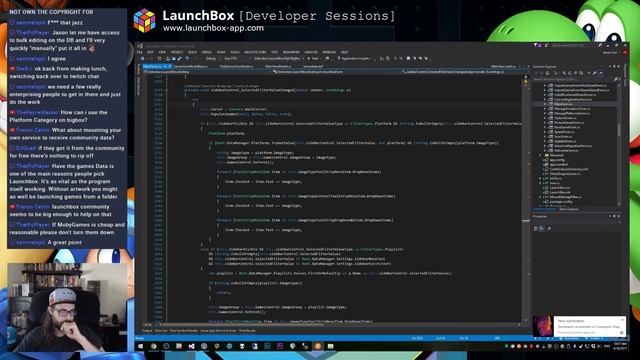640x360 pixels.
Task: Select ManageEmulatorsForm.cs in Solution Explorer
Action: pyautogui.click(x=572, y=109)
